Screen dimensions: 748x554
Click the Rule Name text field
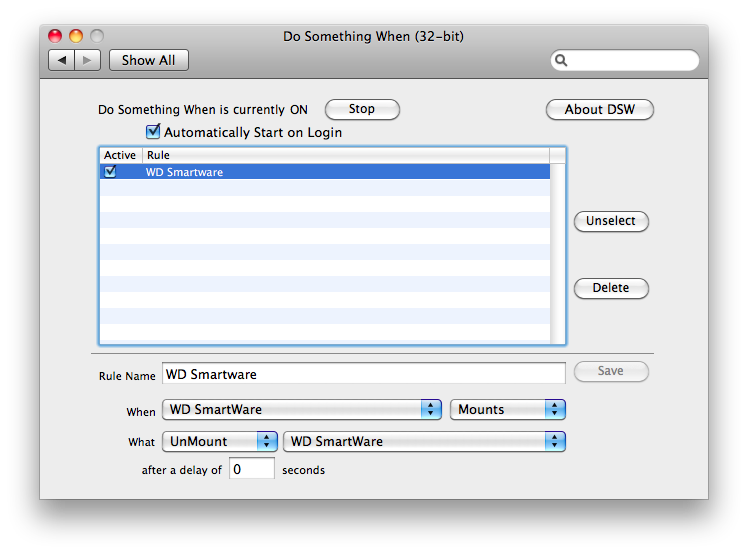(364, 373)
